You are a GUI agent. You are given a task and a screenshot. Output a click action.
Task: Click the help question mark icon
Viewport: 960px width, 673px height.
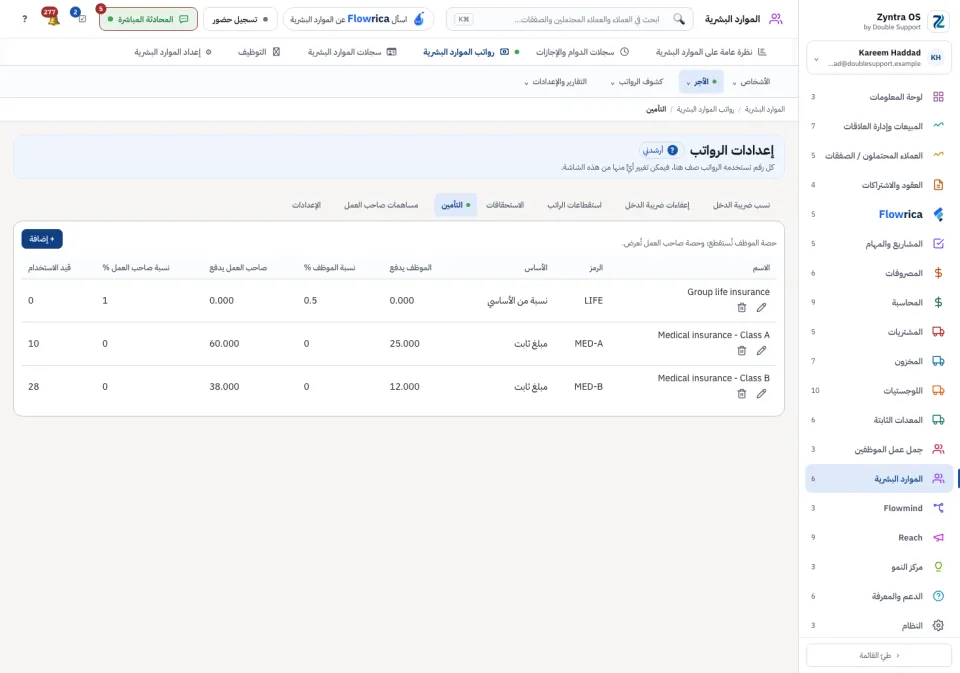(x=24, y=19)
